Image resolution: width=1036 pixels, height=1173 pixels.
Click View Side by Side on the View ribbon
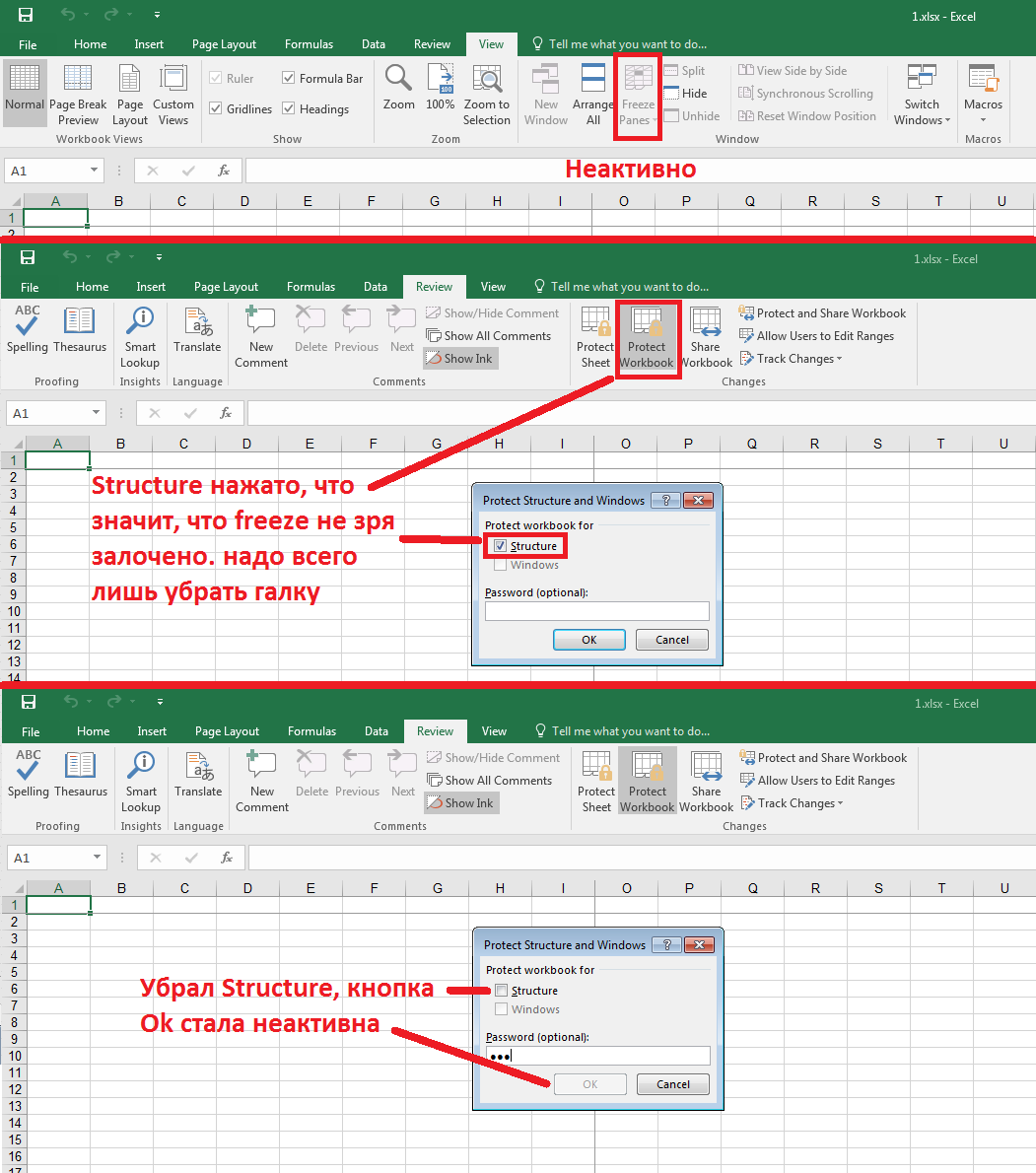[793, 70]
